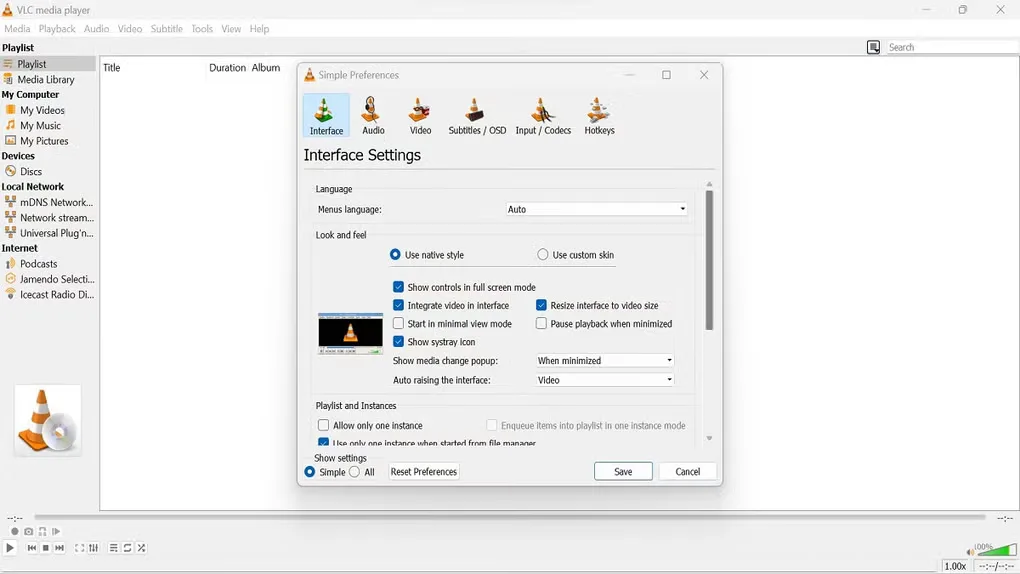Click the playback seek bar

[x=510, y=517]
